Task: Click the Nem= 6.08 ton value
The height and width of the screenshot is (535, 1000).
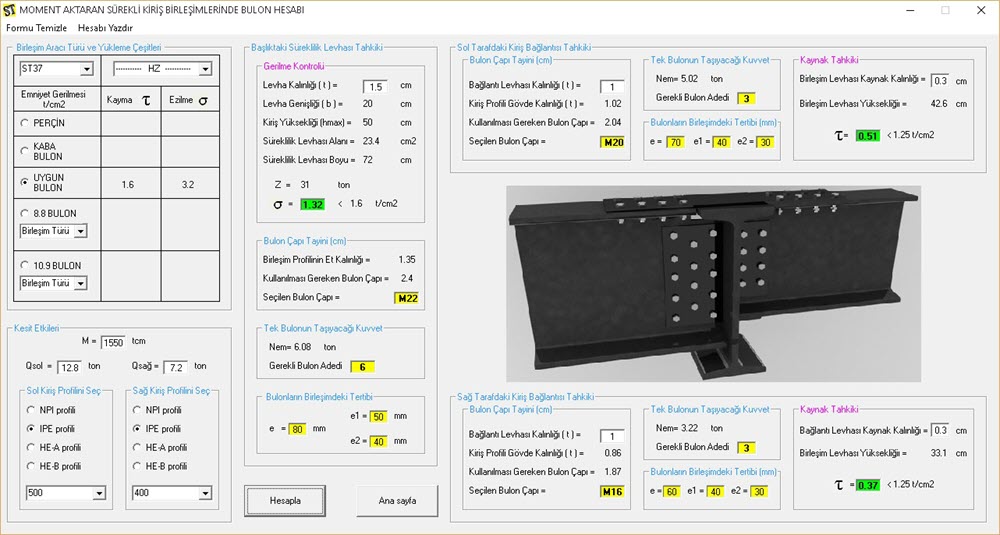Action: point(302,347)
